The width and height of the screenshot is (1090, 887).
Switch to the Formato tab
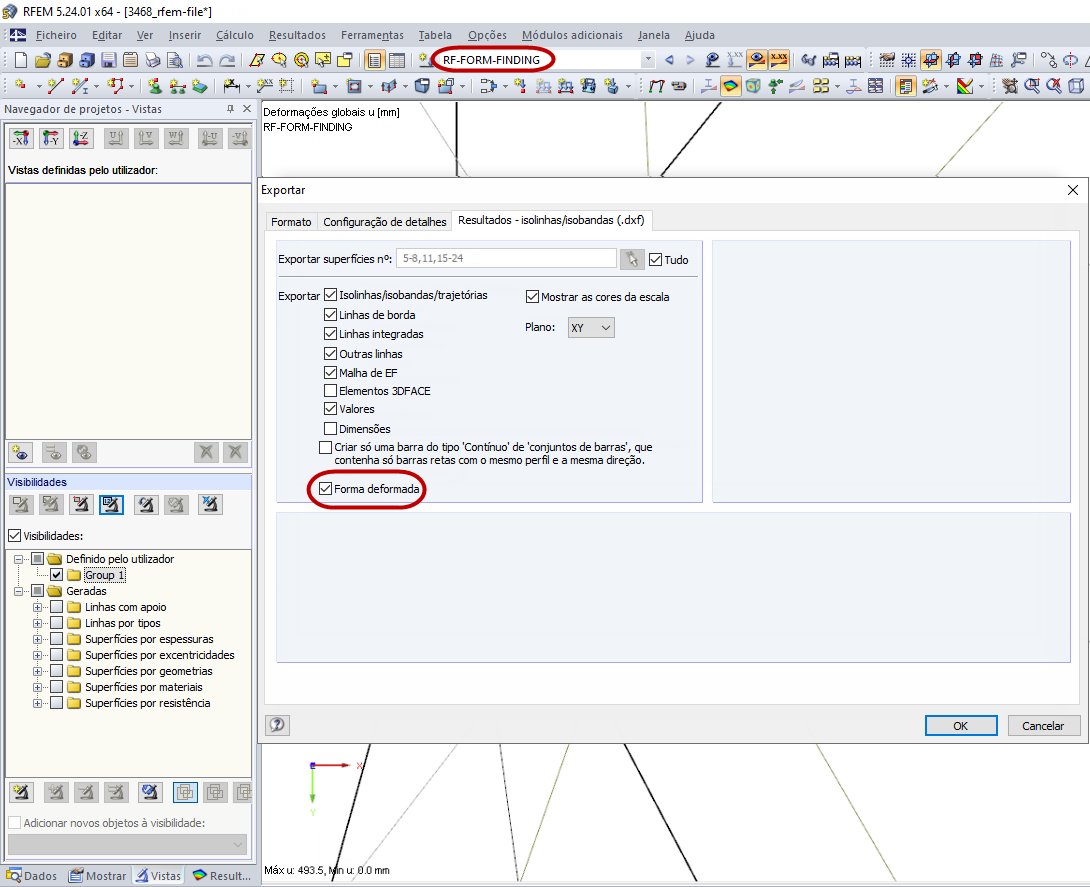point(291,222)
